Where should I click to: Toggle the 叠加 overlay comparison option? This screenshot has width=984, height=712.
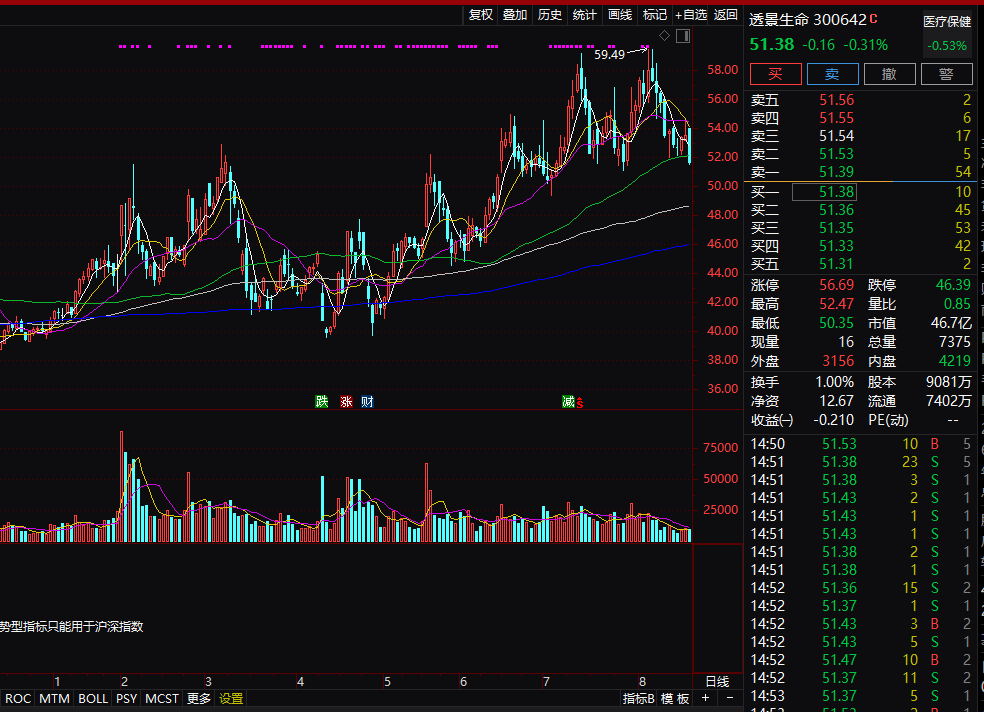[x=515, y=14]
